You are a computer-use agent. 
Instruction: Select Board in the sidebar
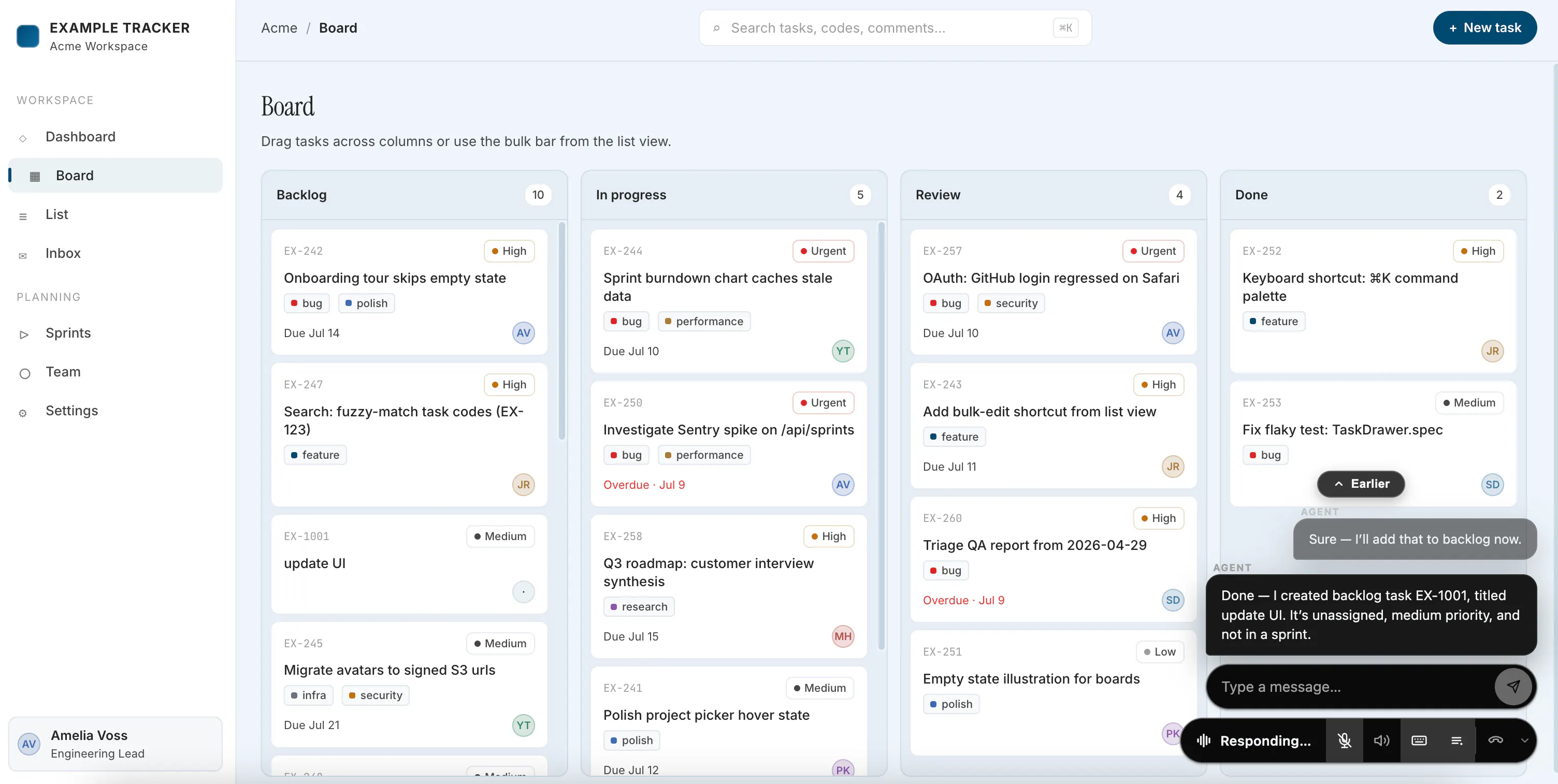[x=115, y=176]
